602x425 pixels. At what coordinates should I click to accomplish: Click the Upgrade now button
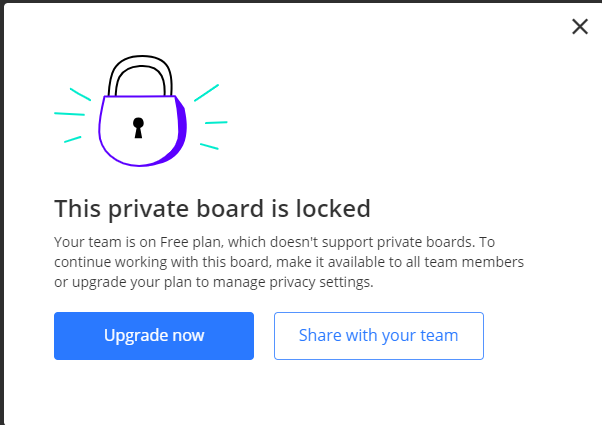pos(154,336)
